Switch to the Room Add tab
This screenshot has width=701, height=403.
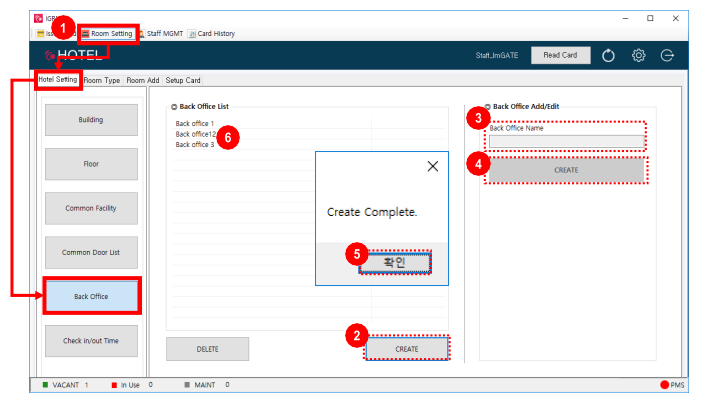(143, 80)
